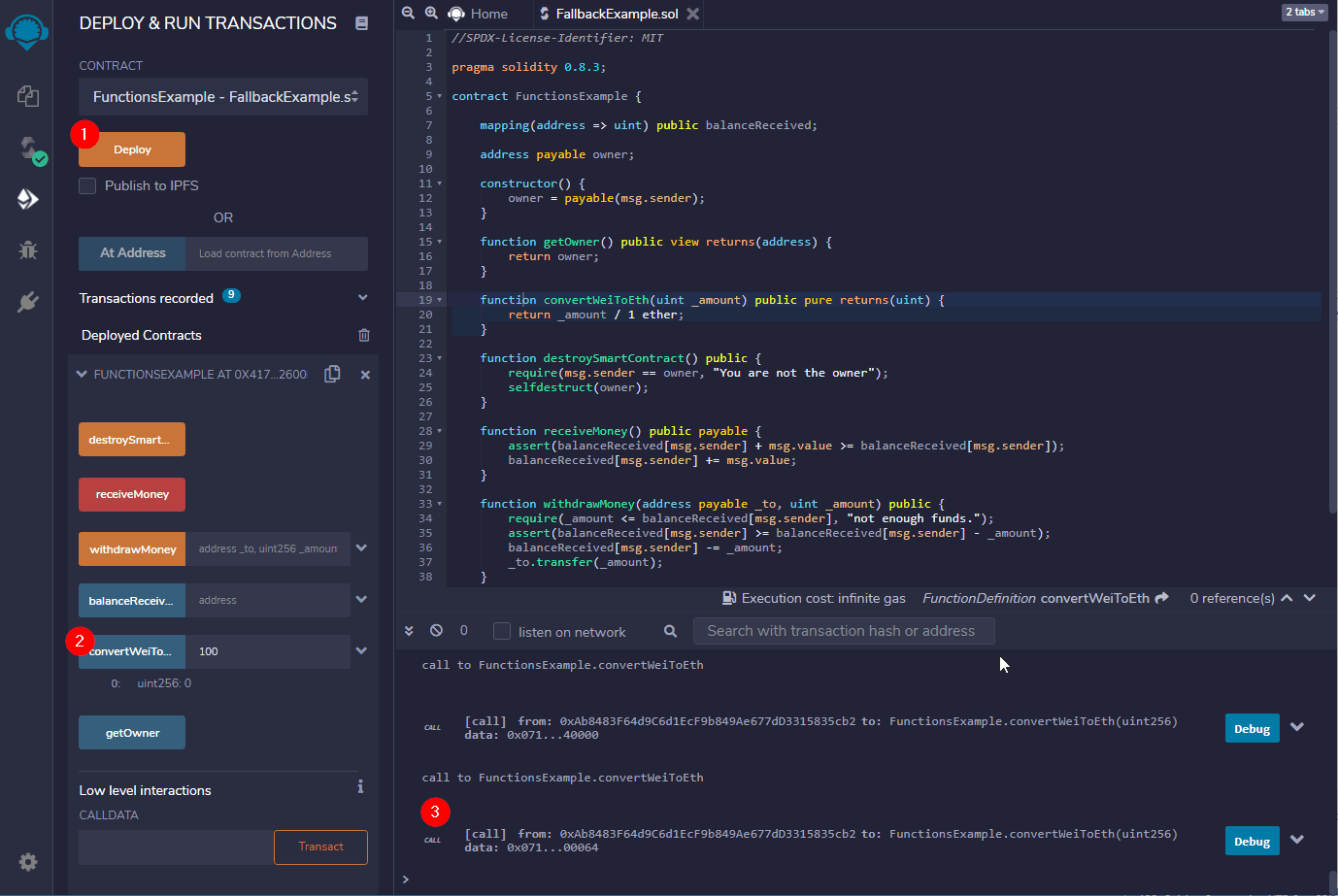The width and height of the screenshot is (1338, 896).
Task: Switch to the Home tab
Action: (479, 14)
